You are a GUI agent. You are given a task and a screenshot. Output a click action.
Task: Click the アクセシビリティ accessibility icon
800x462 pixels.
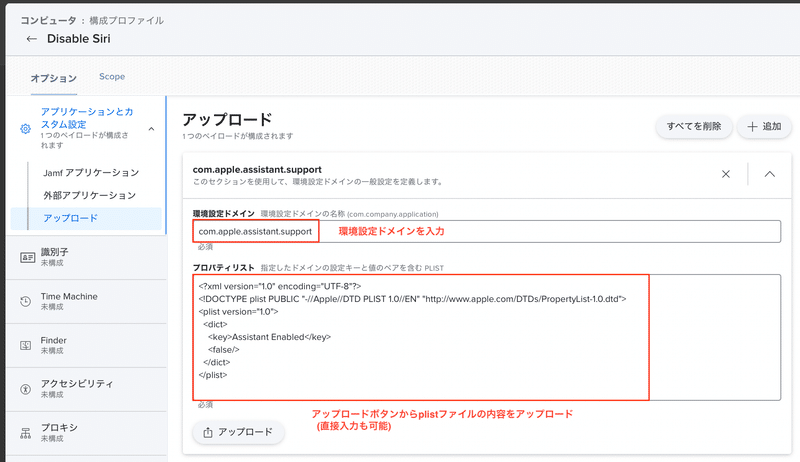[26, 389]
